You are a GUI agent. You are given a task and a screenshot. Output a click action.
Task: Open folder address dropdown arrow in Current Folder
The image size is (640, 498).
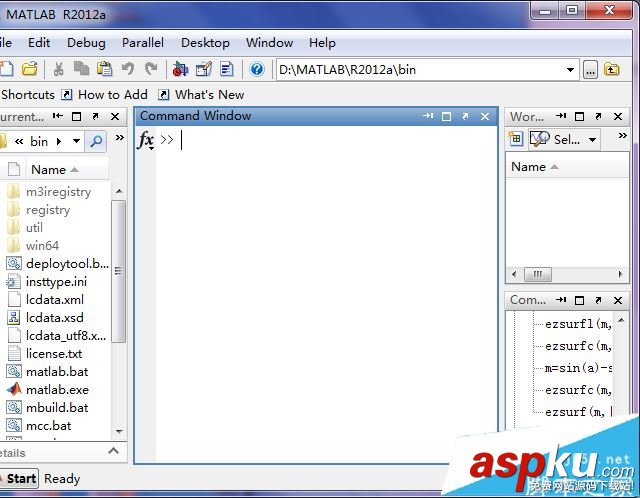[x=76, y=141]
